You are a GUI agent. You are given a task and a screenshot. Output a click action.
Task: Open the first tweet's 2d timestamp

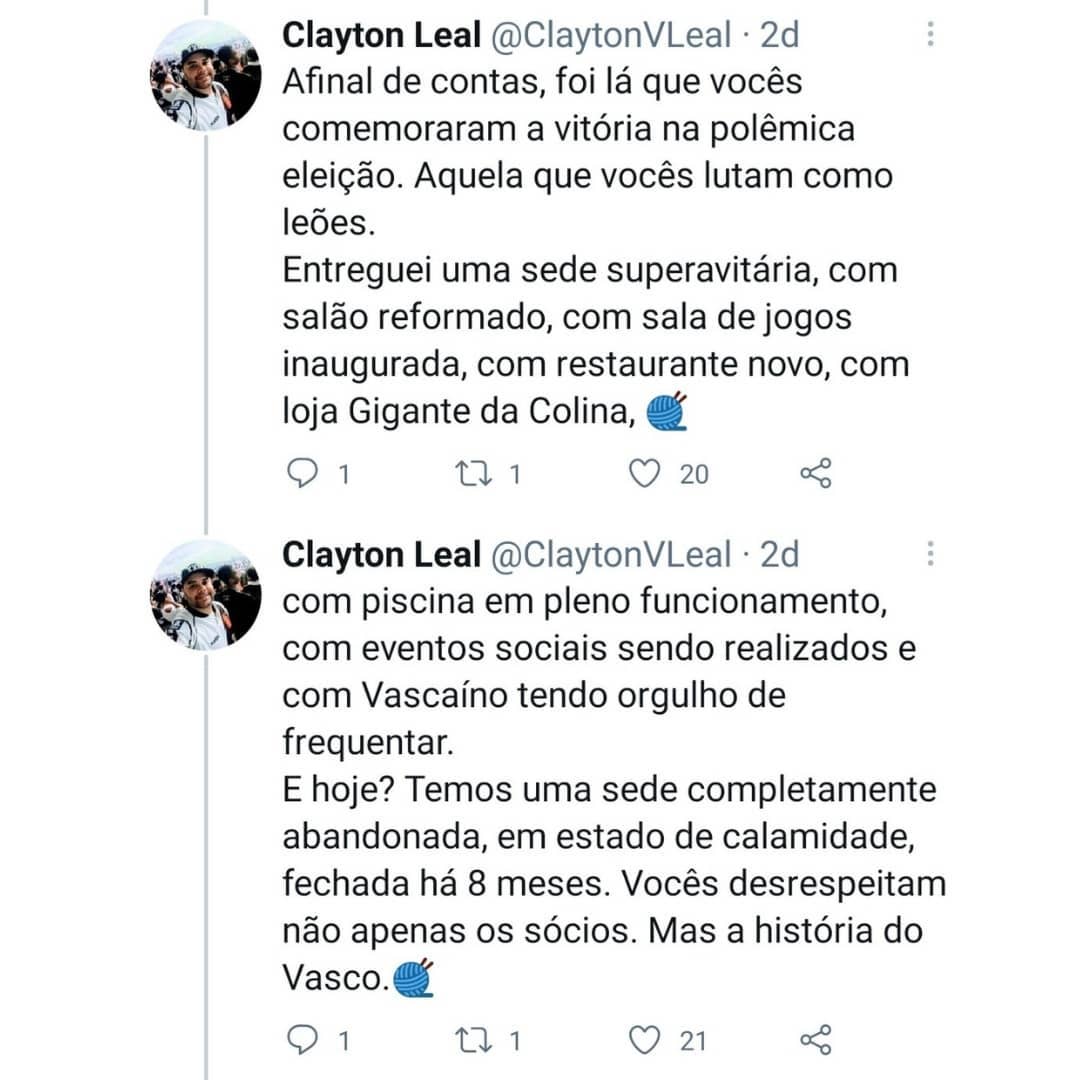(780, 36)
